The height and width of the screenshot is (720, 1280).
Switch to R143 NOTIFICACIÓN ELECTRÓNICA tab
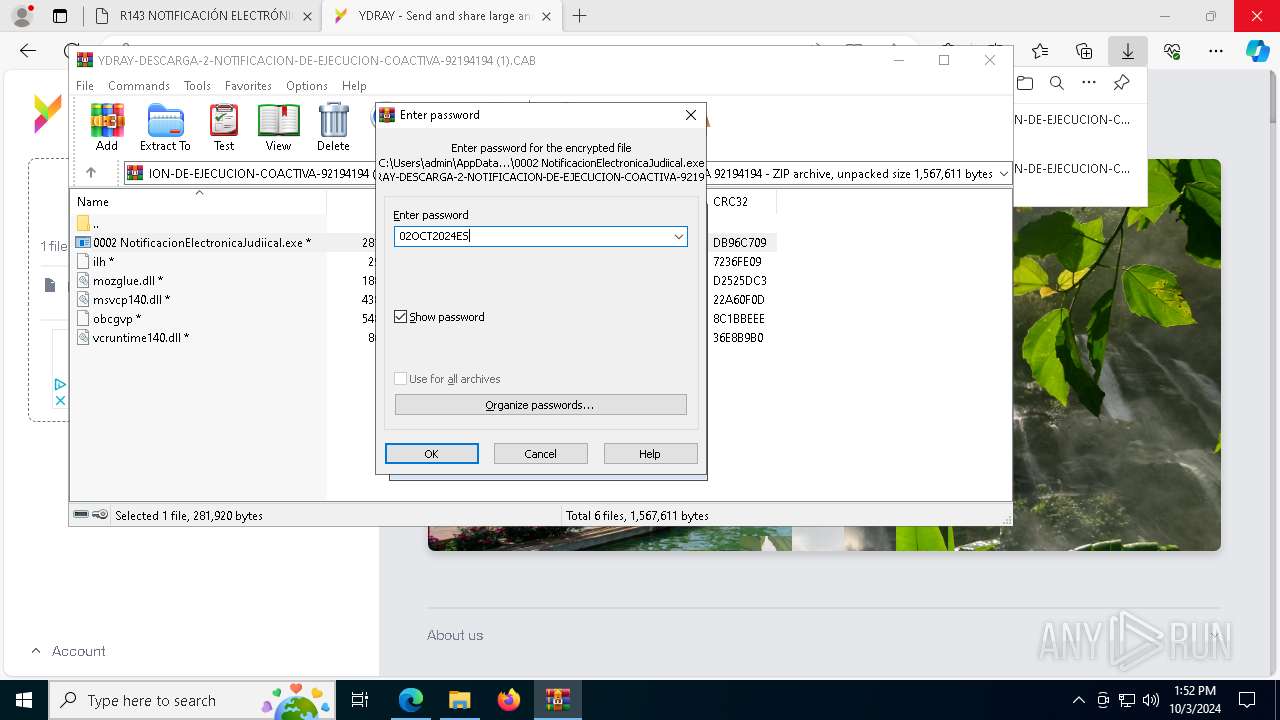click(202, 16)
